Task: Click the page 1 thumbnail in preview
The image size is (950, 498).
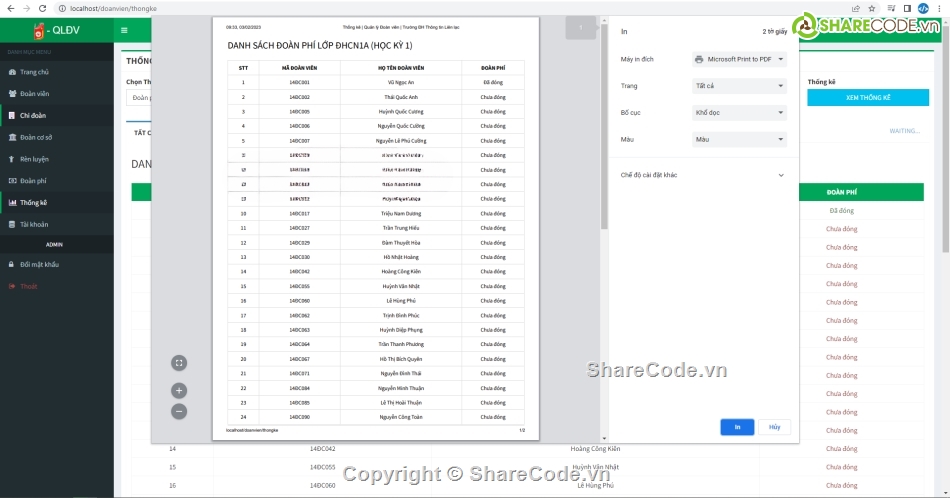Action: point(580,28)
